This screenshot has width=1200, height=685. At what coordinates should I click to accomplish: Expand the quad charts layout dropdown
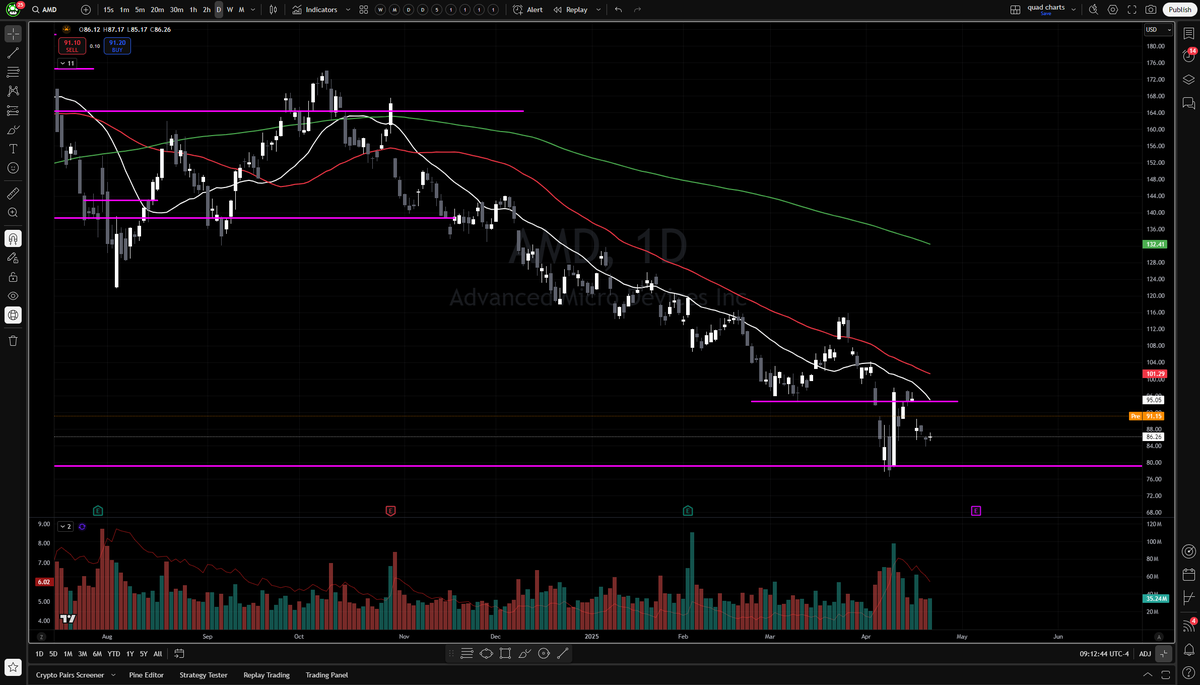point(1073,9)
